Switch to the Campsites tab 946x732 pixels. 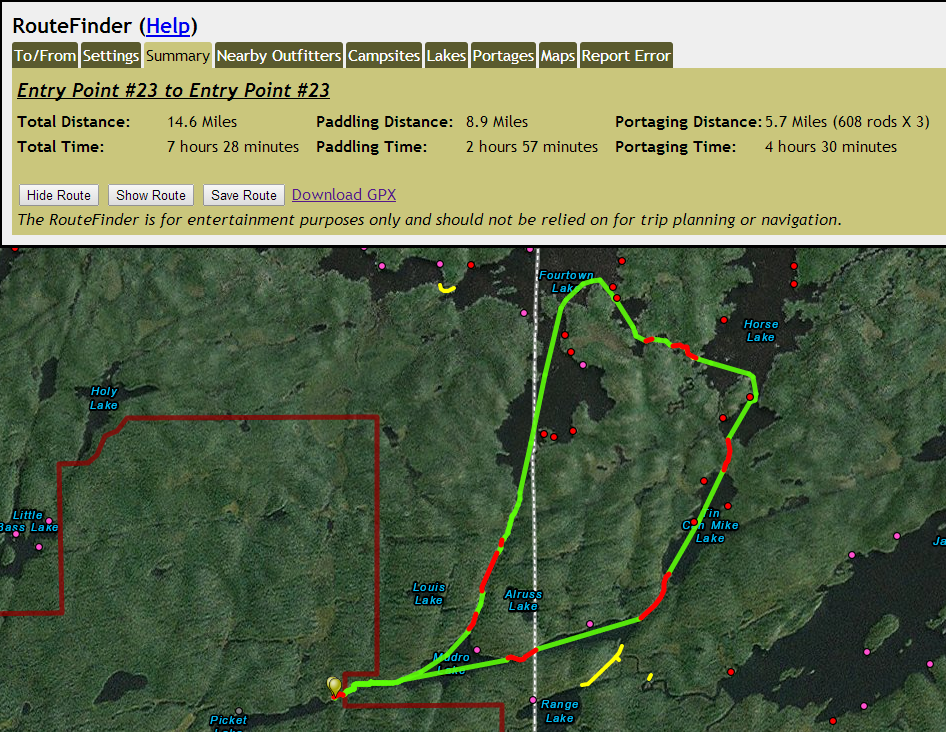(384, 56)
